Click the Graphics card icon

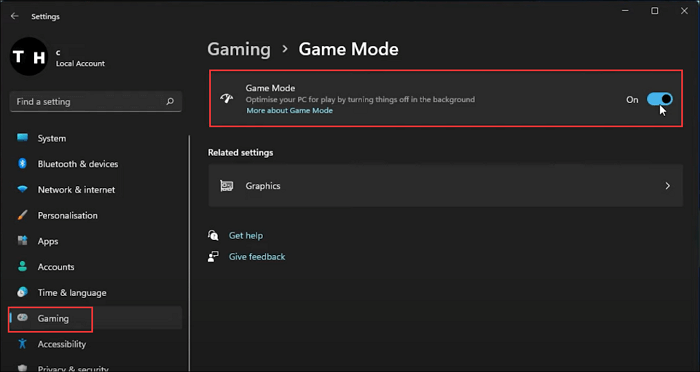coord(227,186)
